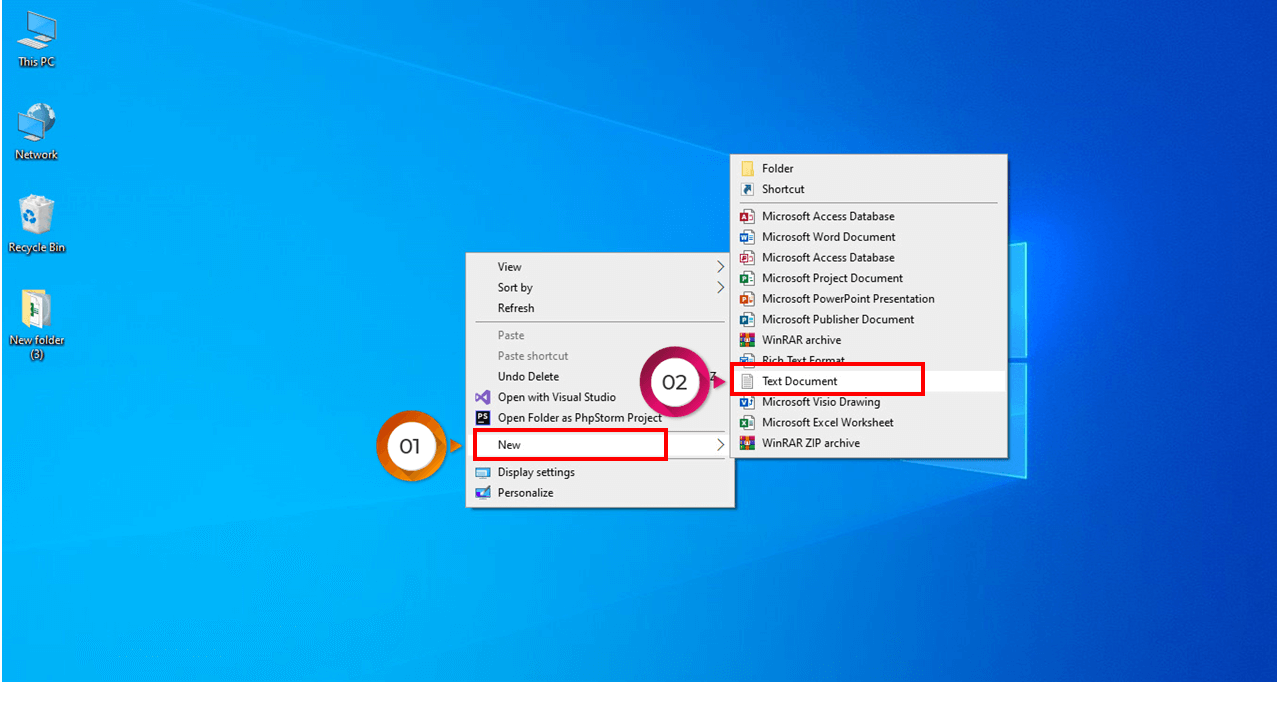1280x720 pixels.
Task: Select Microsoft Word Document in submenu
Action: tap(828, 237)
